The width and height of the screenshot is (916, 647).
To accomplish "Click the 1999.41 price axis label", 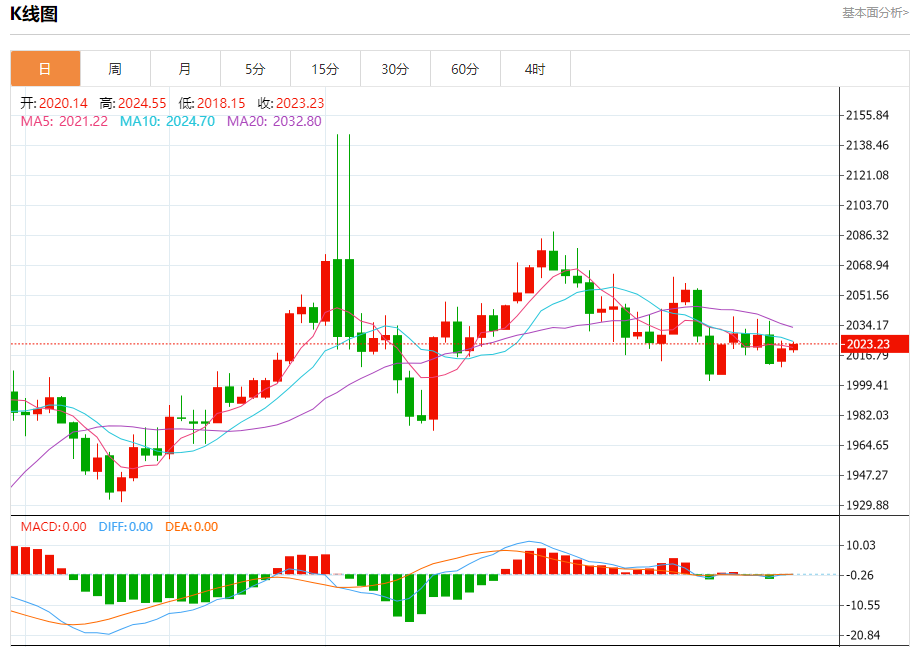I will [x=868, y=385].
